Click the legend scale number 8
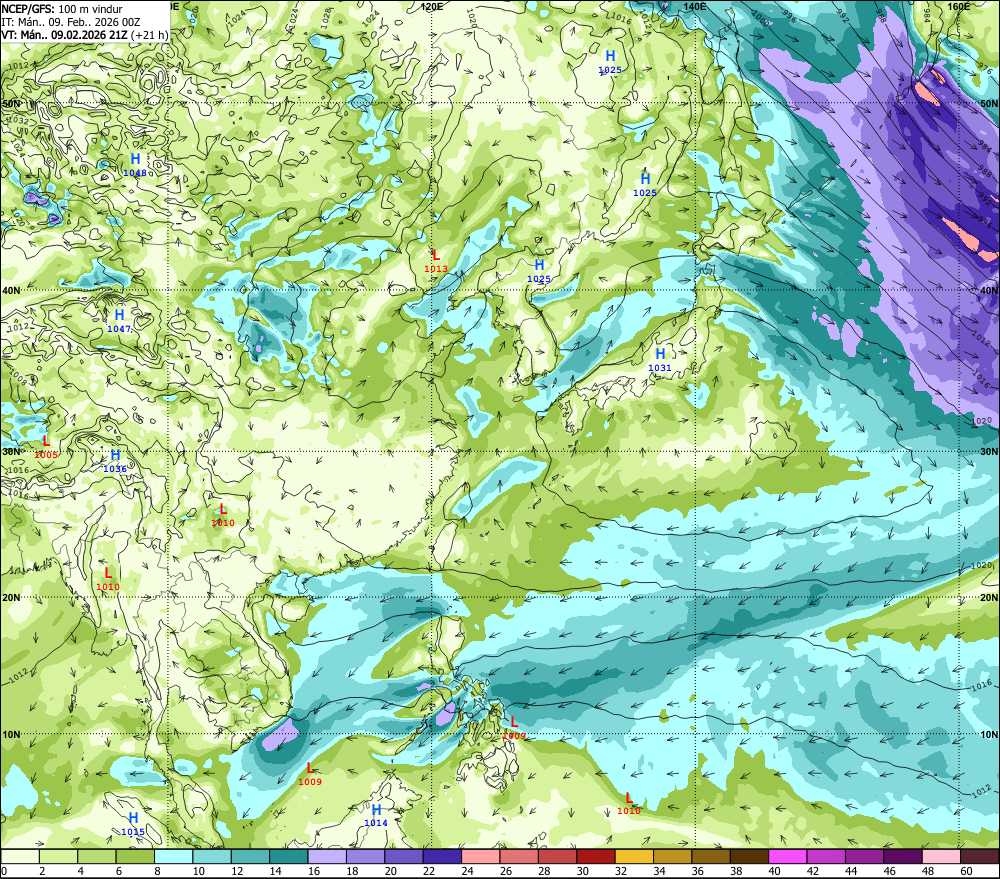The width and height of the screenshot is (1000, 879). (158, 871)
